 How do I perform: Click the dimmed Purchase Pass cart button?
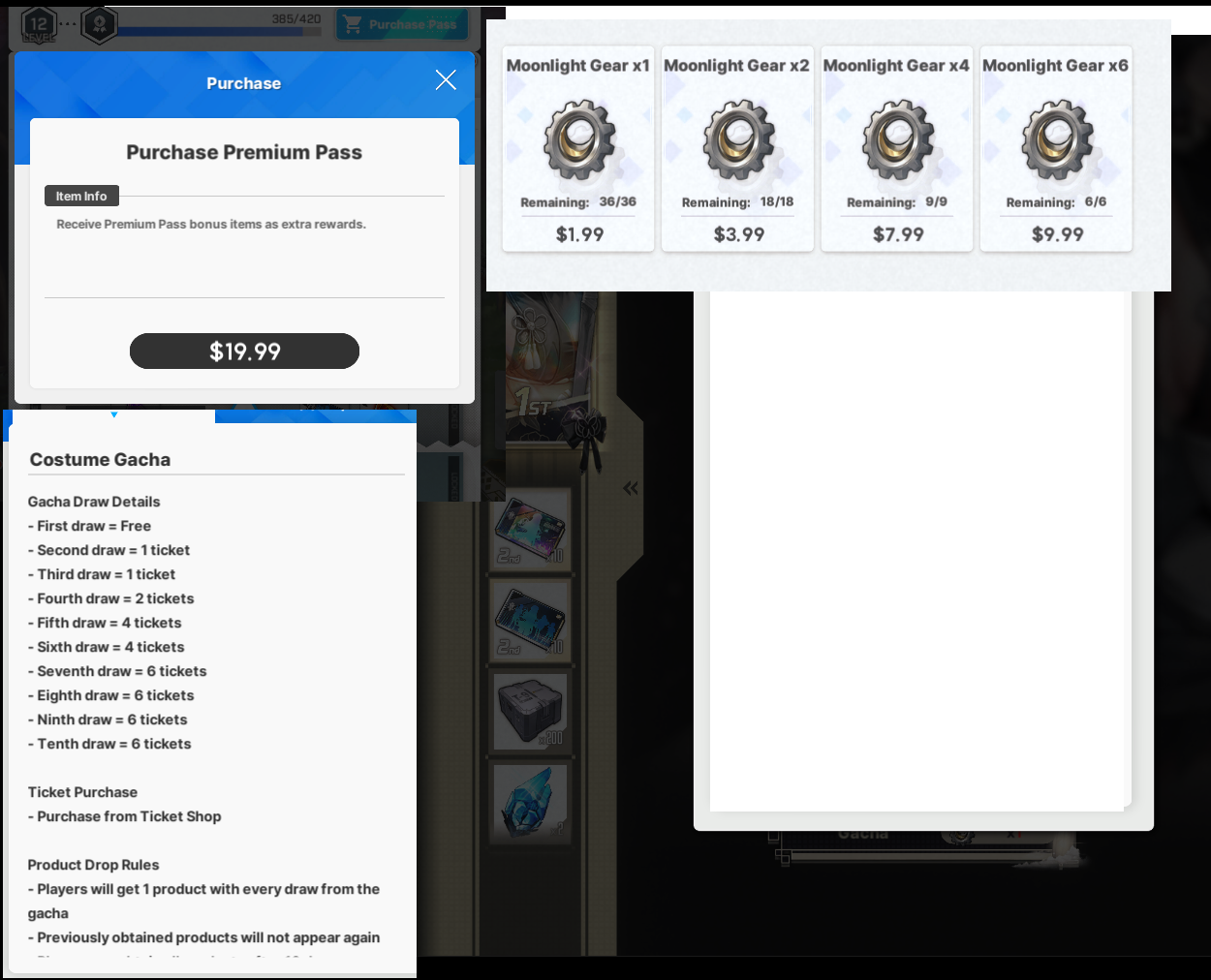[402, 24]
